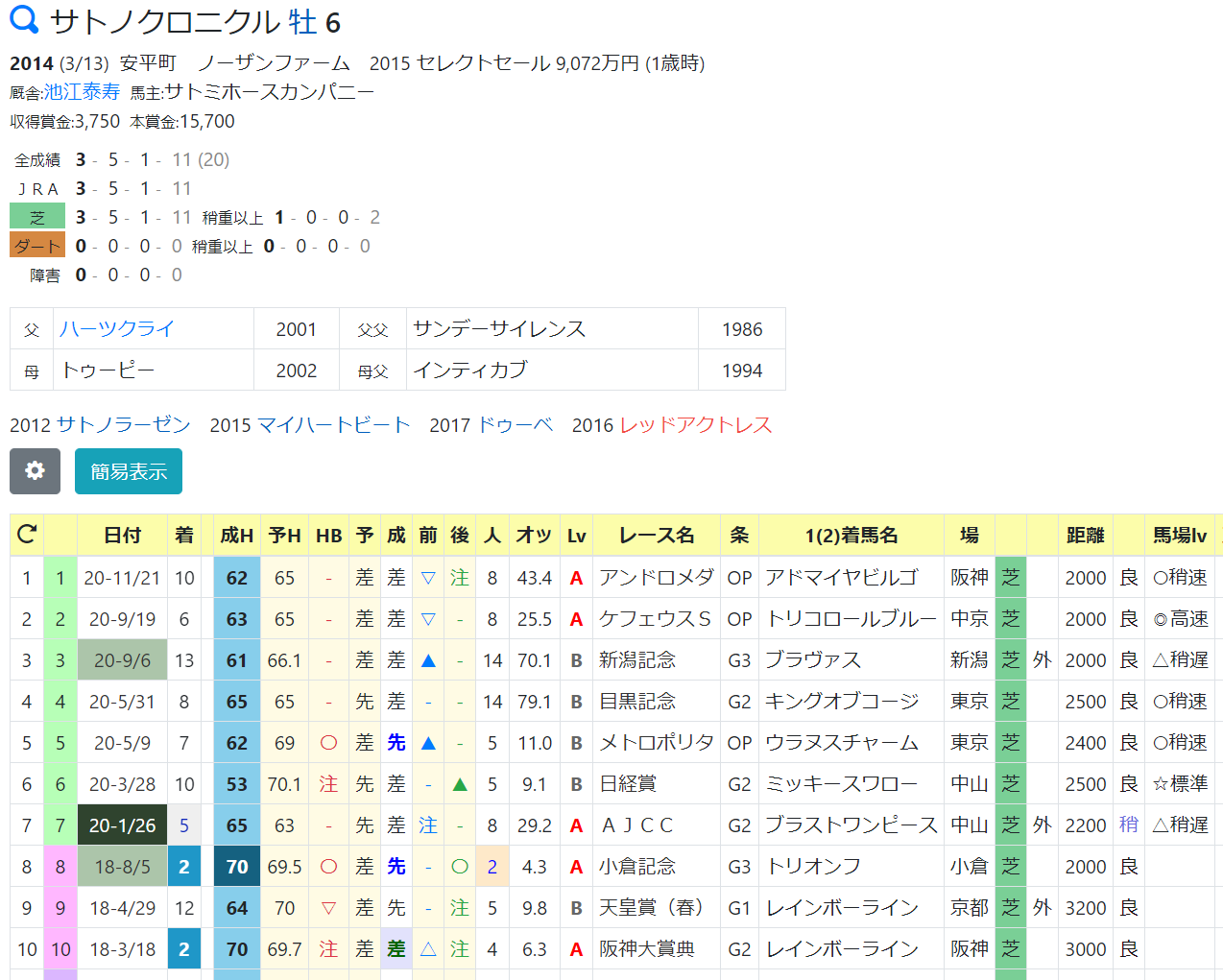This screenshot has height=980, width=1223.
Task: Click red down-triangle in 天皇賞 row
Action: [x=328, y=908]
